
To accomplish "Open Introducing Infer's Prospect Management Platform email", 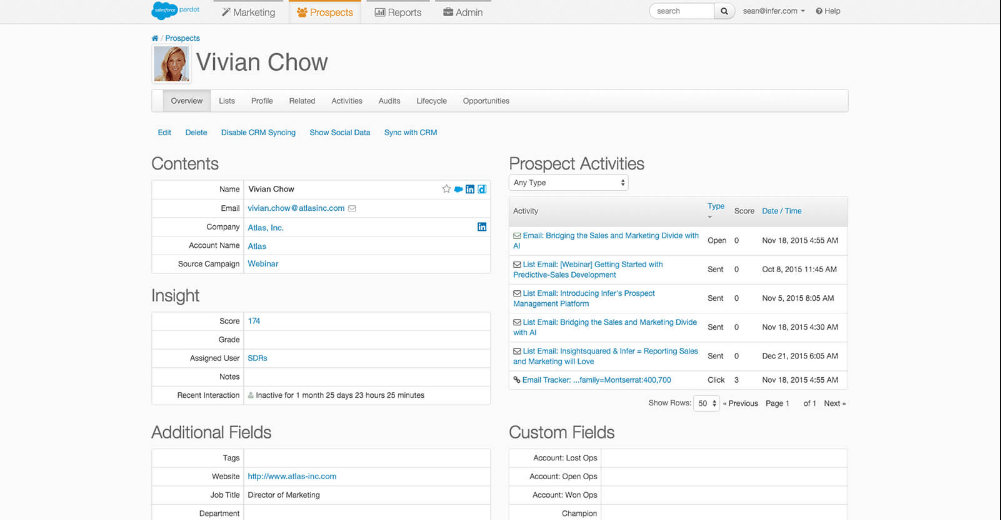I will point(584,299).
